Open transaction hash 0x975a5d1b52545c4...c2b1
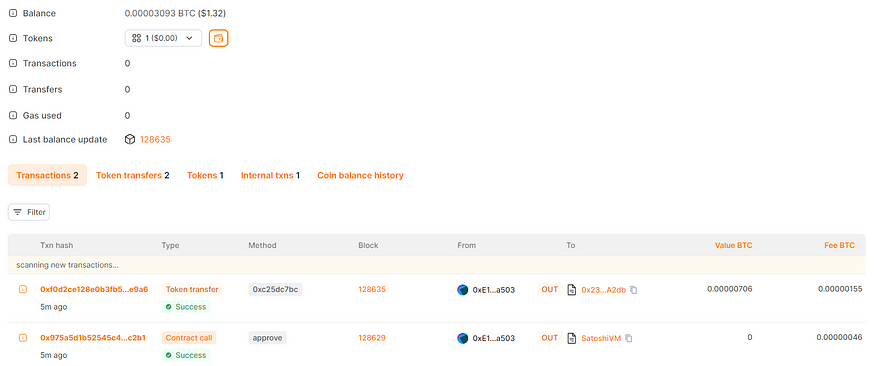This screenshot has height=366, width=875. coord(93,338)
